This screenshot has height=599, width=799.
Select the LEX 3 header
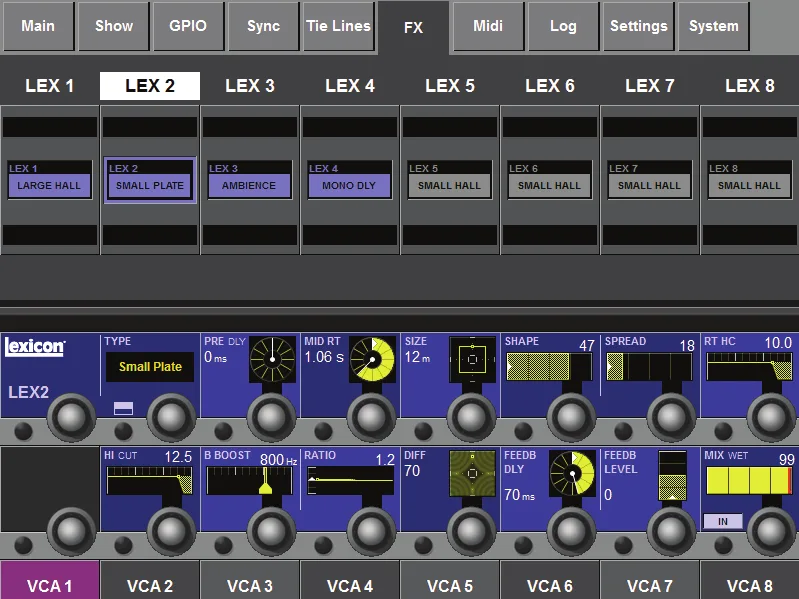tap(250, 86)
